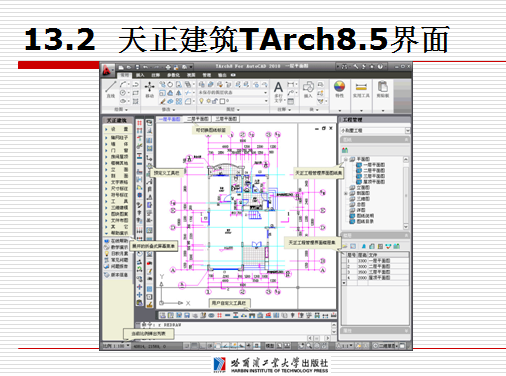Expand the 剖面图 node in project tree

[346, 193]
